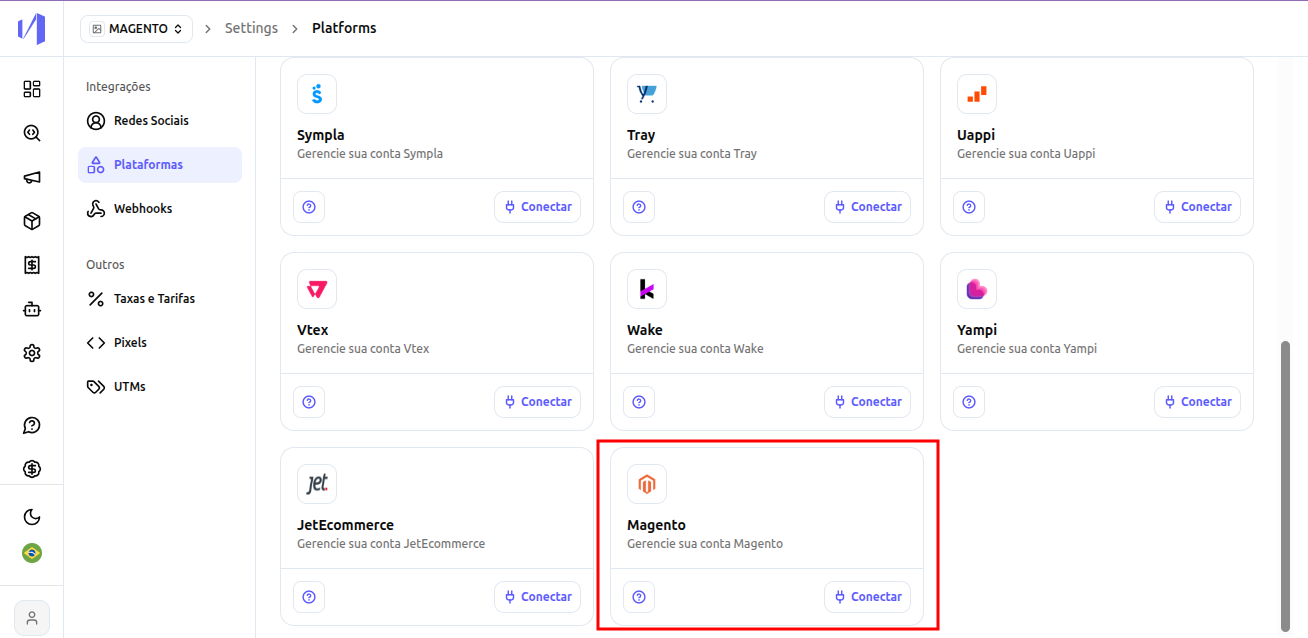Open help for Sympla card
The image size is (1308, 638).
309,207
